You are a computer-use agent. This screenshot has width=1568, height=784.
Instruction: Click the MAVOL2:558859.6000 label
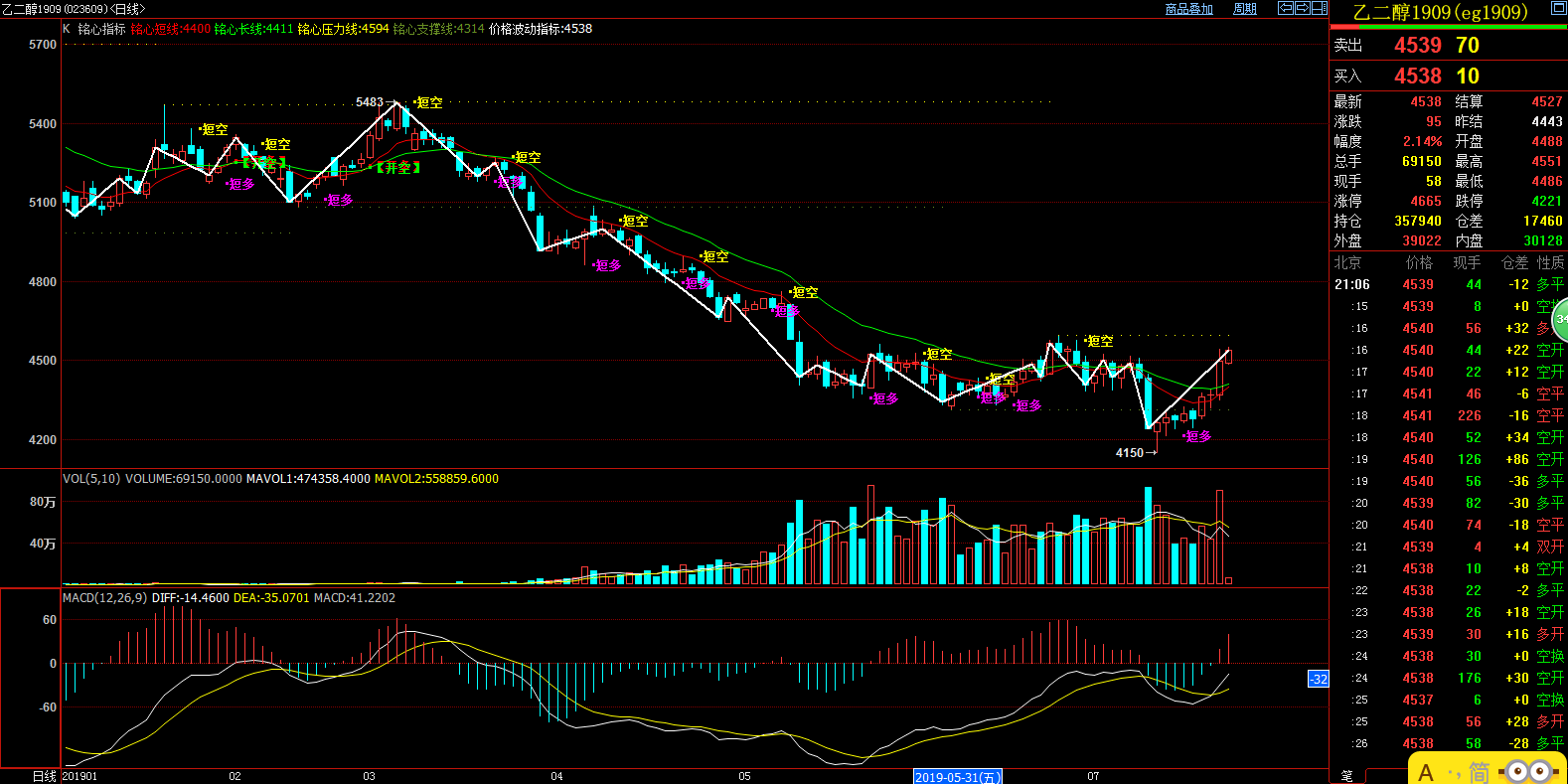[436, 479]
